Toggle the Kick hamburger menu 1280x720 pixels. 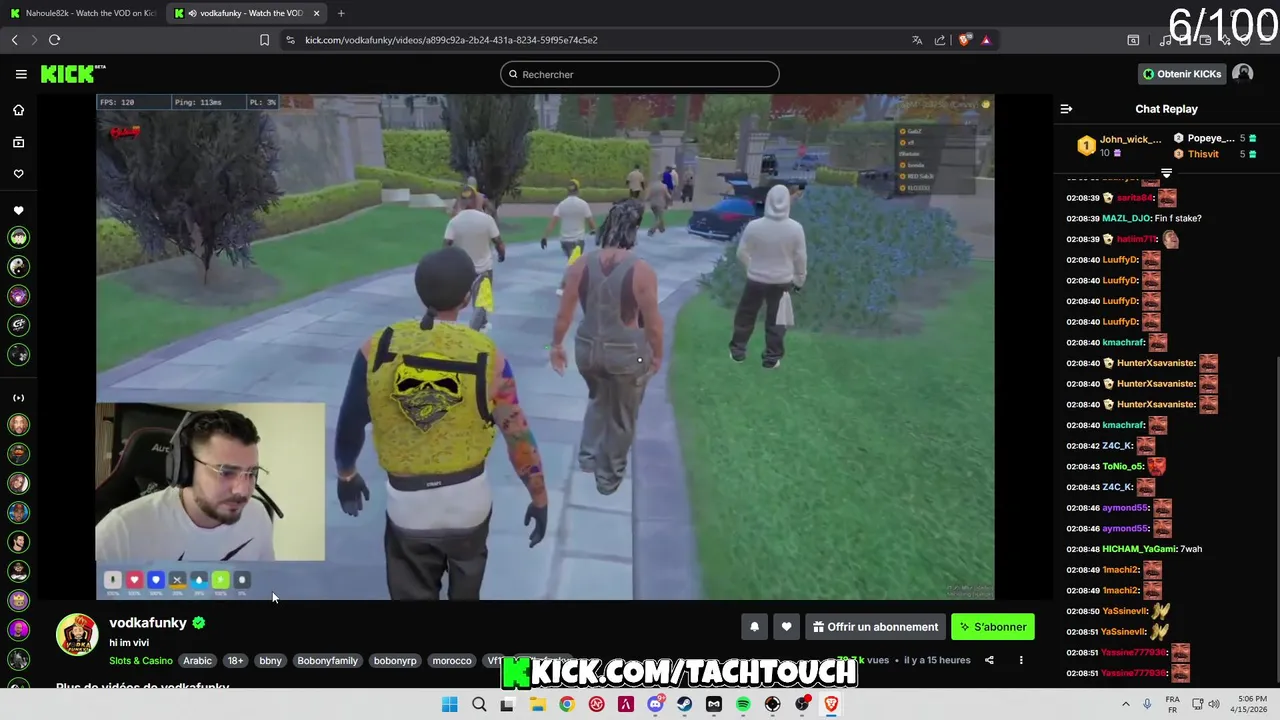click(21, 74)
